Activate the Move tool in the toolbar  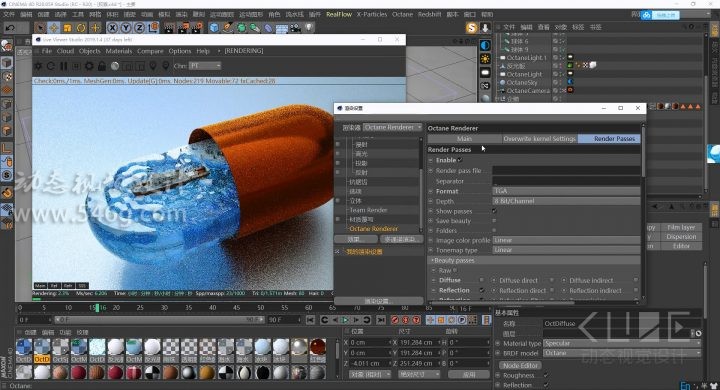tap(54, 28)
